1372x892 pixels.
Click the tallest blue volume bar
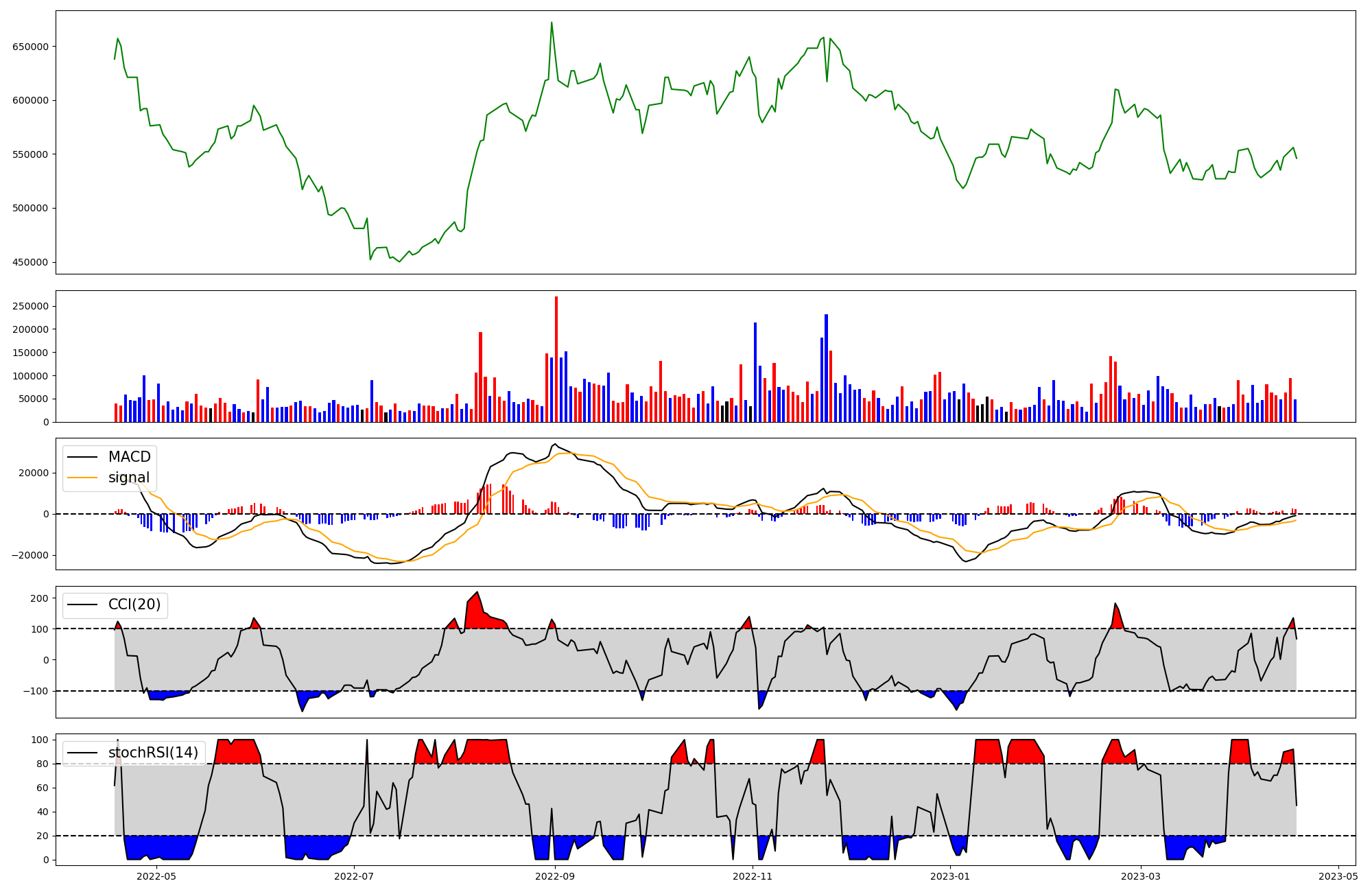[x=826, y=367]
